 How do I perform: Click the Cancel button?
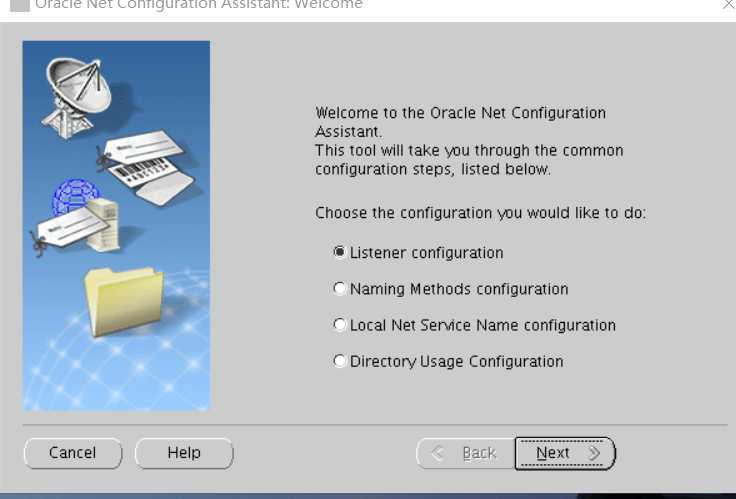pos(73,453)
